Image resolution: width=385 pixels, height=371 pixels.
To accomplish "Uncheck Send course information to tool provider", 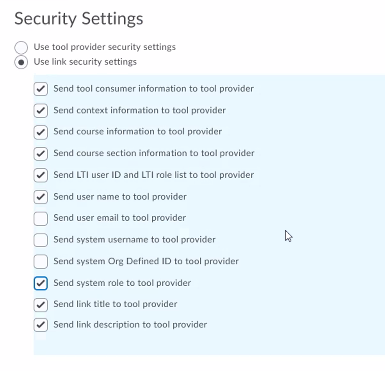I will (41, 132).
